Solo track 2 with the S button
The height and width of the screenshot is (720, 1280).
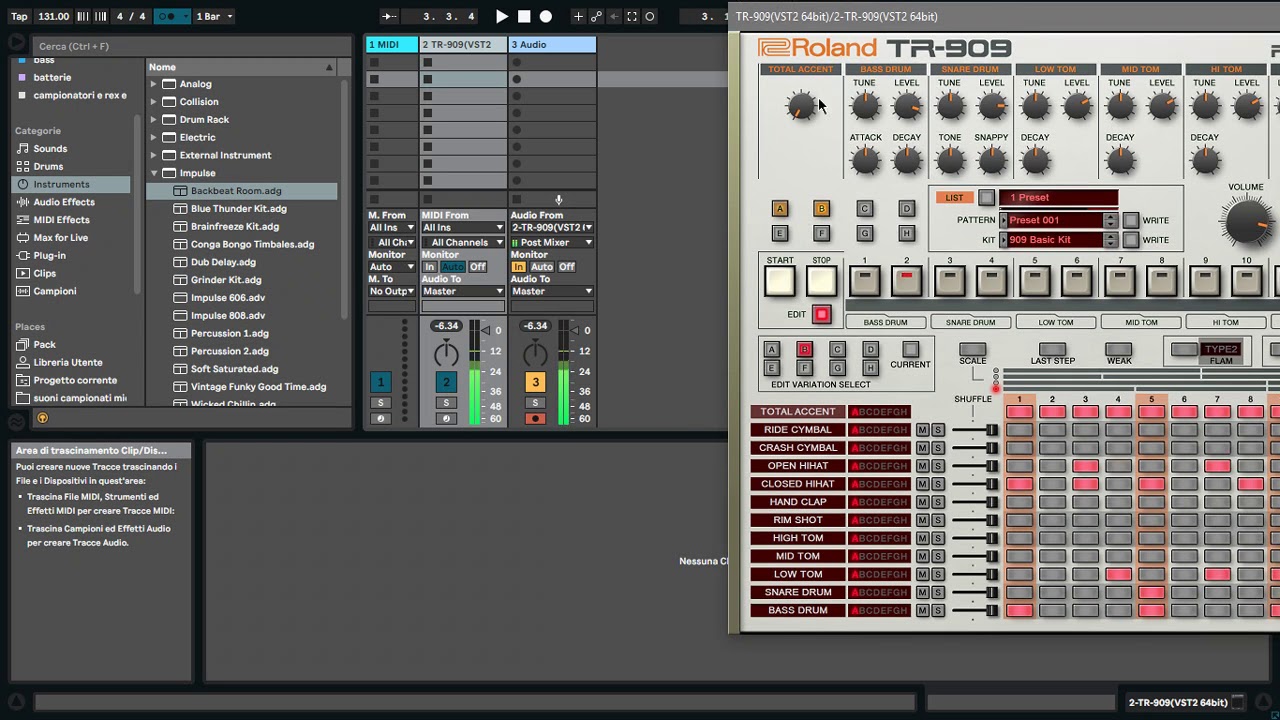pos(446,403)
